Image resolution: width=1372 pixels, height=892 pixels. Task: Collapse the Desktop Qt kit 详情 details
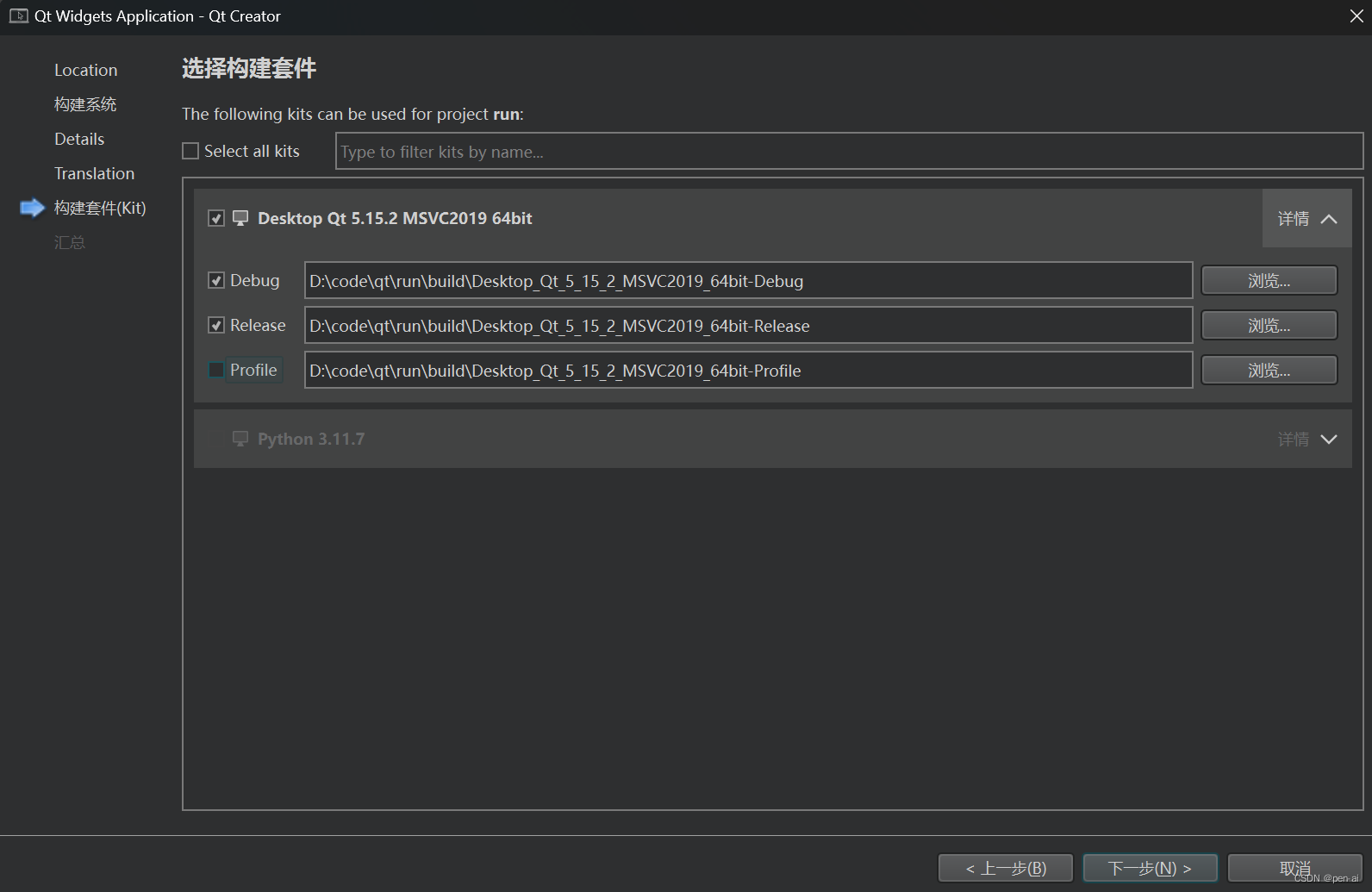click(1307, 219)
